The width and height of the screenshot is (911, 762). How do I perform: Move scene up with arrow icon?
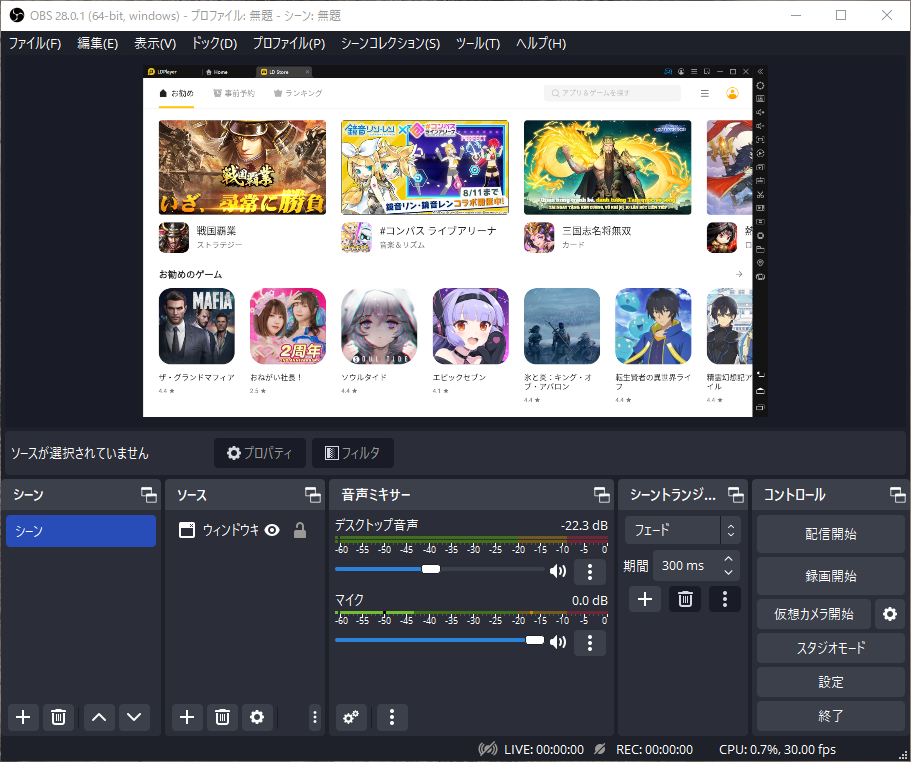(98, 717)
